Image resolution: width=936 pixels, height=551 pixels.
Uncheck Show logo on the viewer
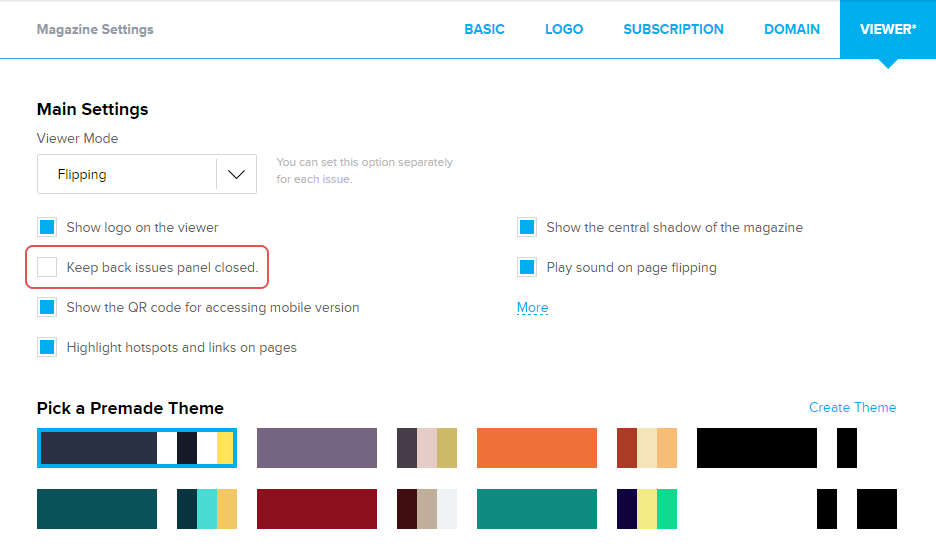[47, 227]
